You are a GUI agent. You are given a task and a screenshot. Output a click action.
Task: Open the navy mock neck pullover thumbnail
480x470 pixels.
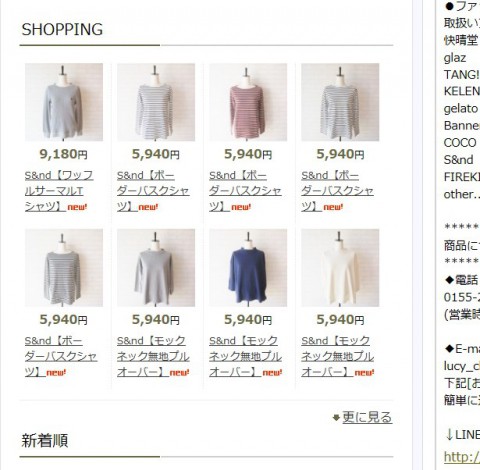(248, 268)
